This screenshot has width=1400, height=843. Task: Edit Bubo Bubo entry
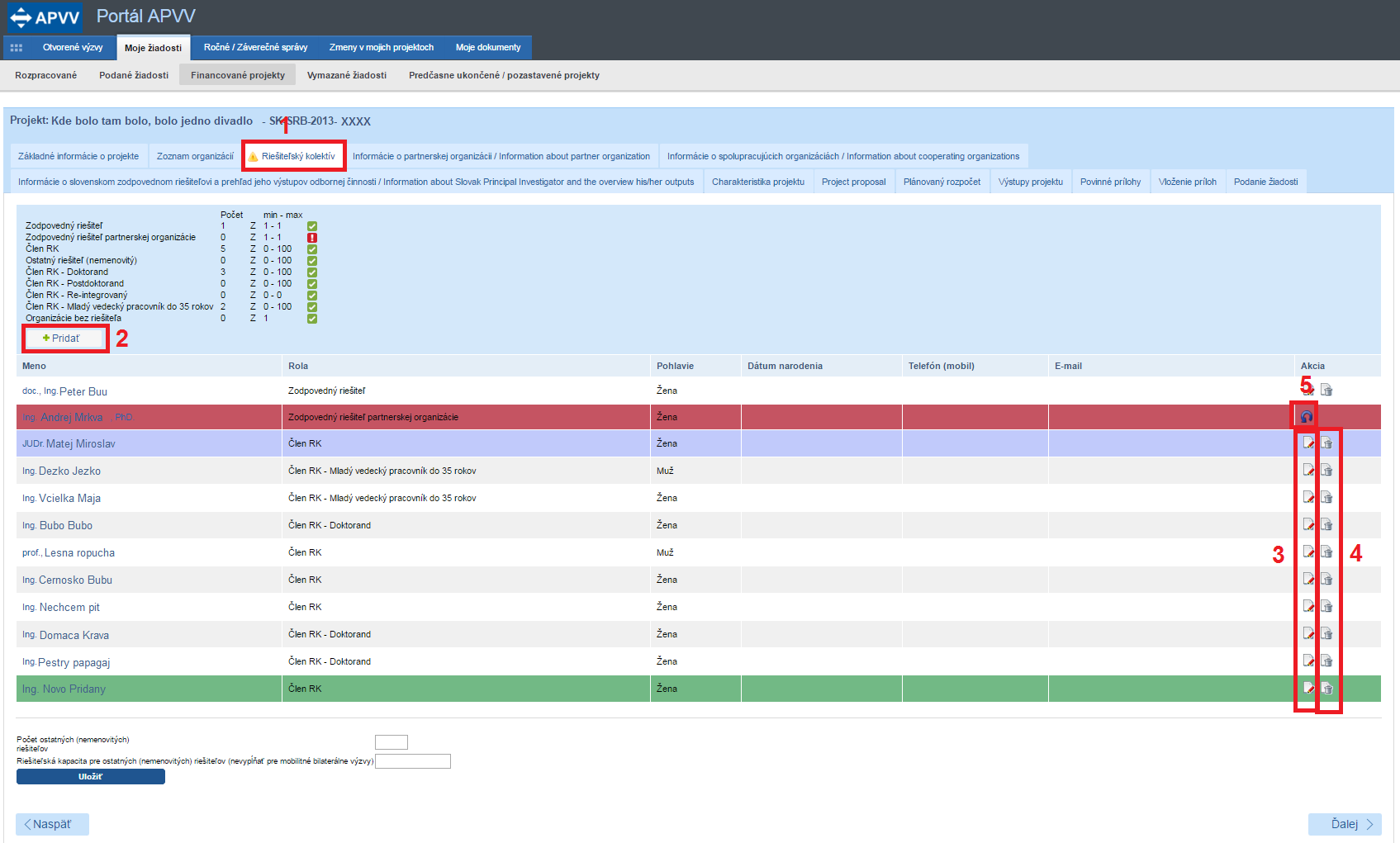1308,524
